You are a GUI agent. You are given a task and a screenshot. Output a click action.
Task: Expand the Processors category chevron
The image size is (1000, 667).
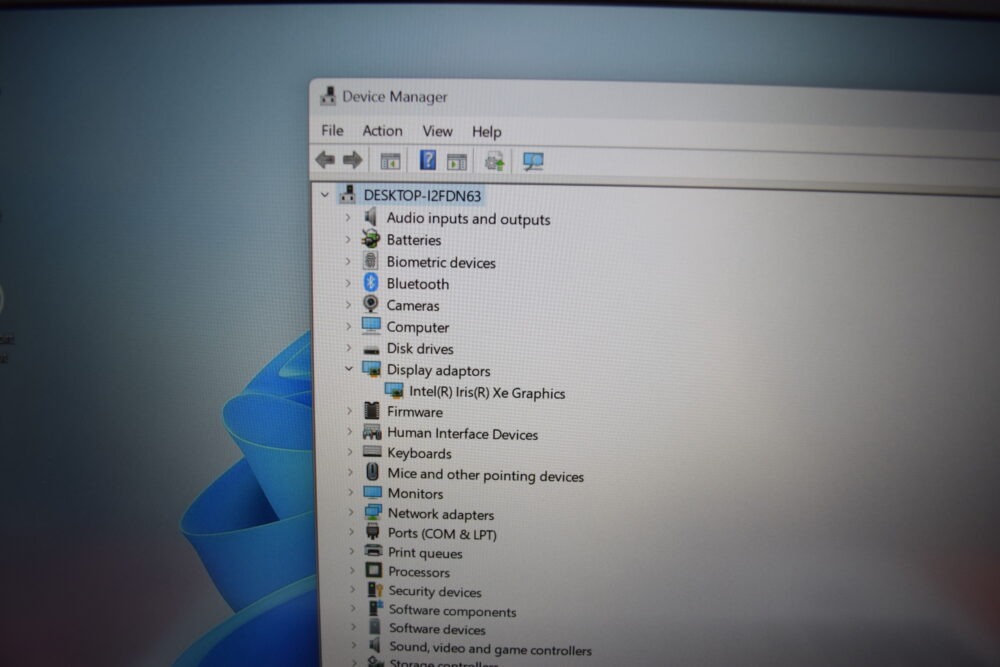pyautogui.click(x=351, y=570)
